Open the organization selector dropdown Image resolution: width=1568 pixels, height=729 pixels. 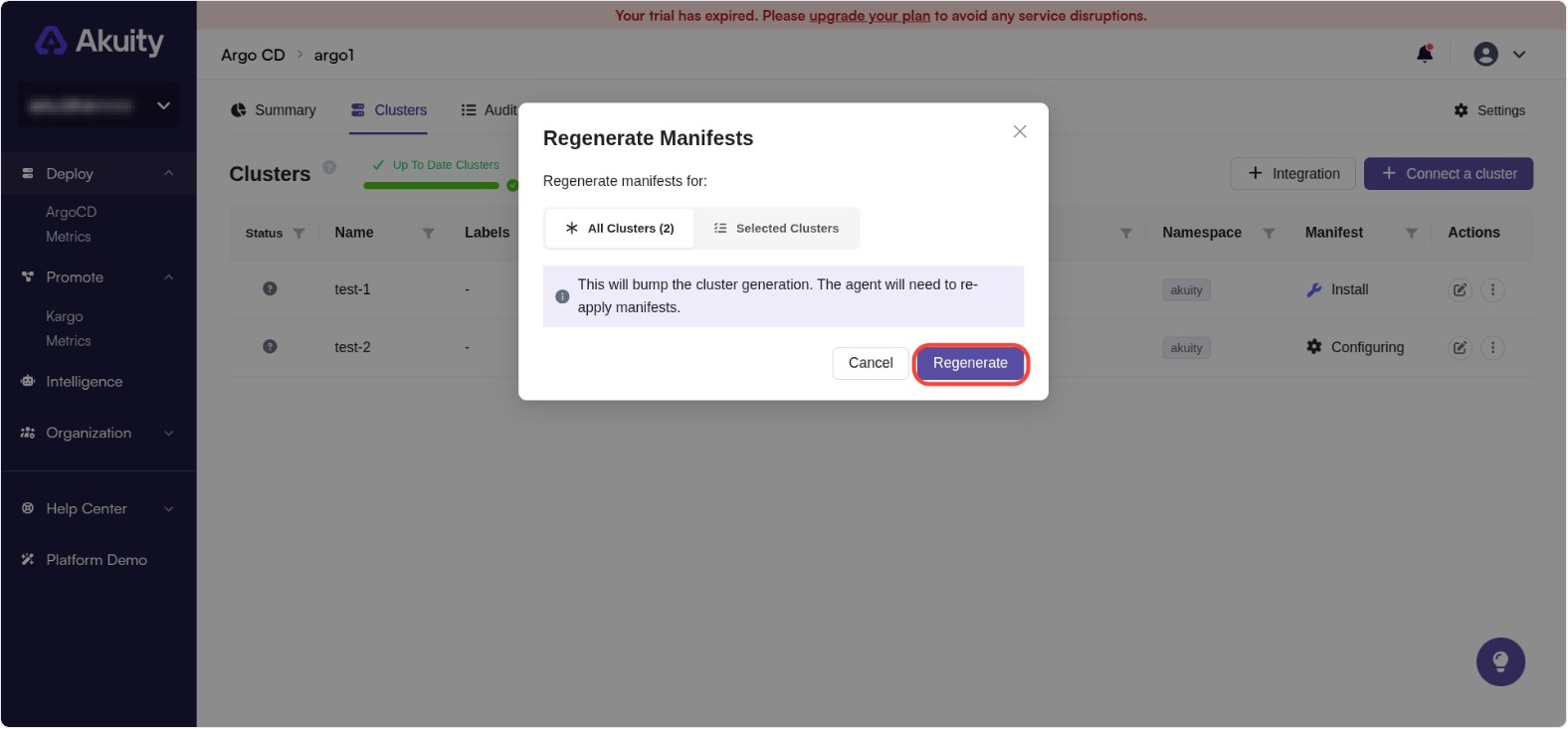98,105
